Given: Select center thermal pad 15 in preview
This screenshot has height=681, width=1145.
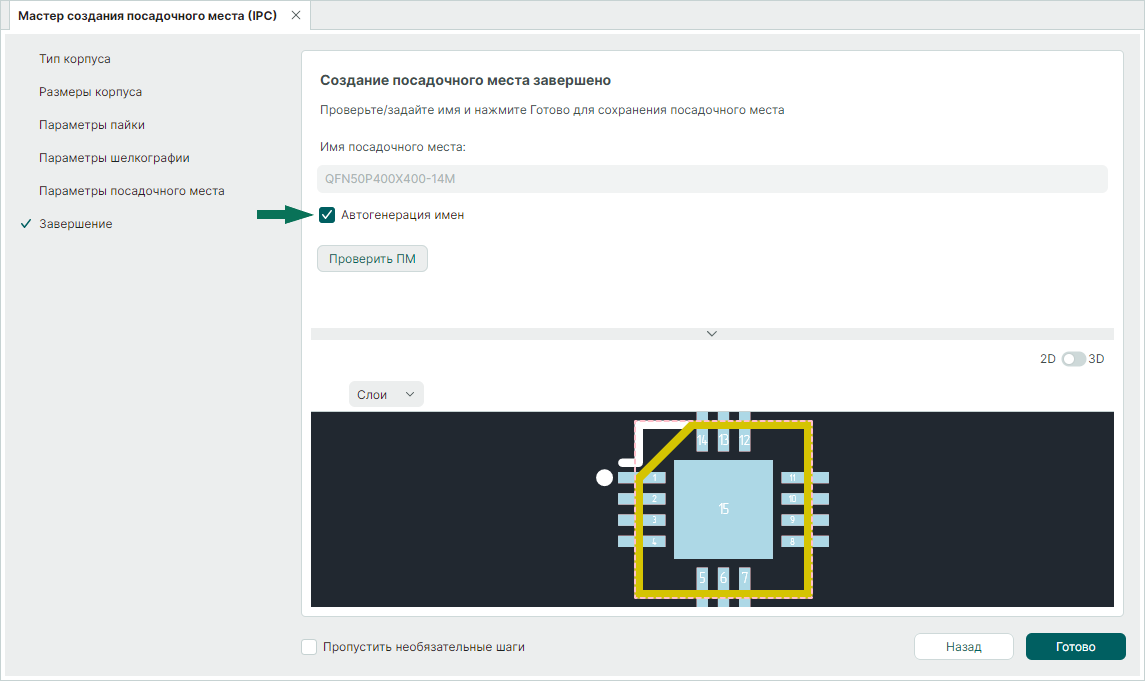Looking at the screenshot, I should 723,509.
